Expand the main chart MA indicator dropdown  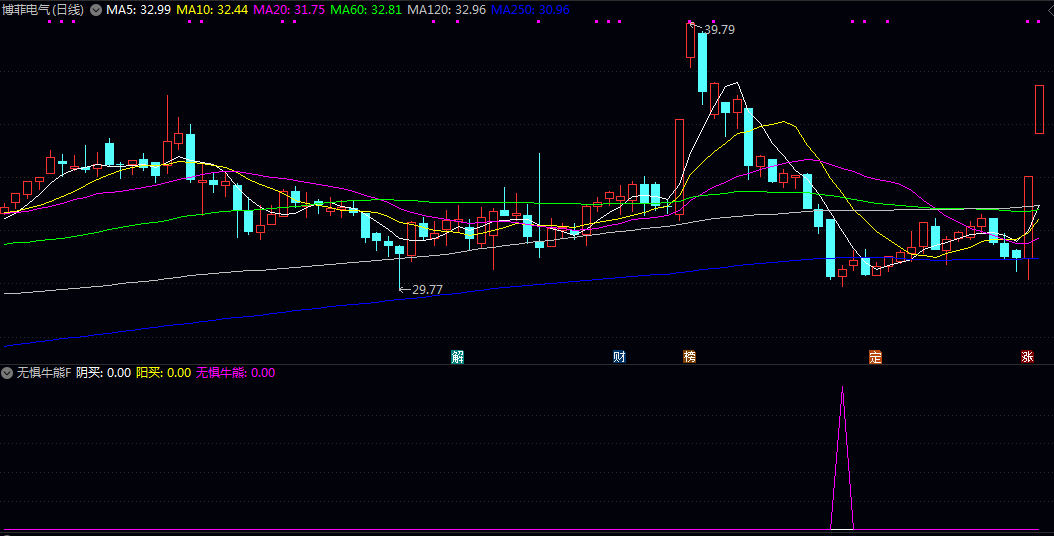pos(96,10)
